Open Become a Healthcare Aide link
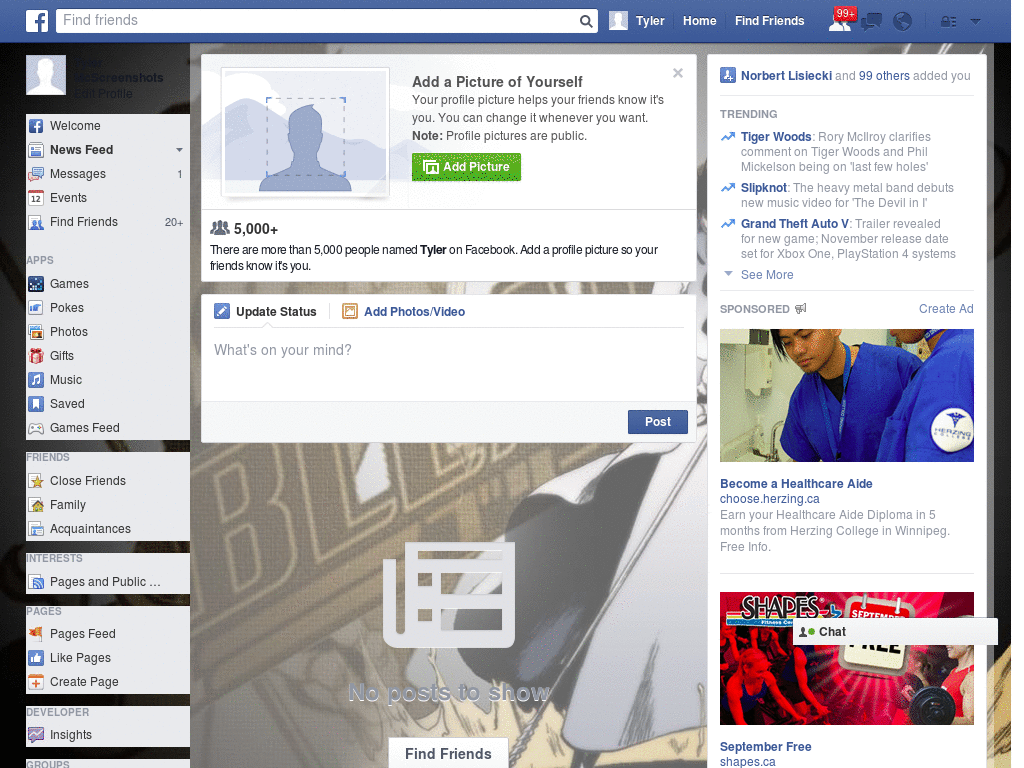This screenshot has width=1024, height=768. pos(796,484)
